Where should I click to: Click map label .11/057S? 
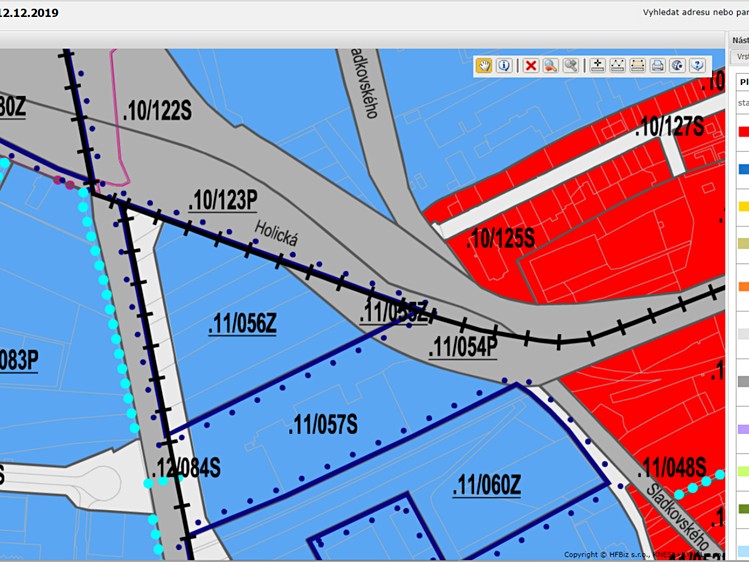(x=323, y=424)
